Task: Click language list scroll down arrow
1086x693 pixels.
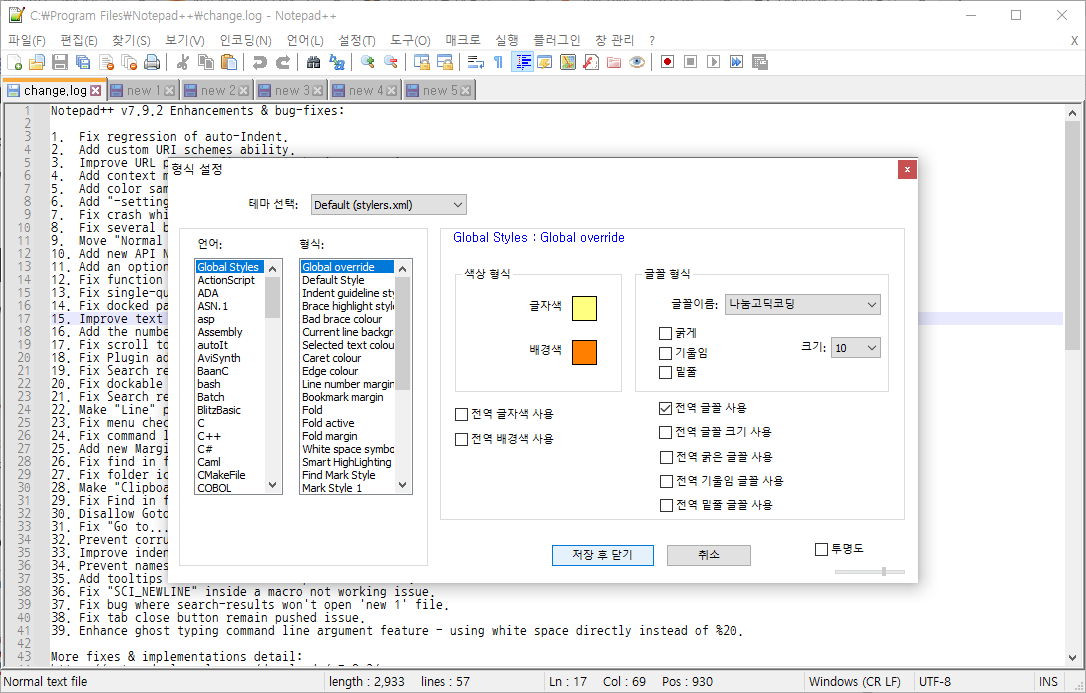Action: tap(273, 486)
